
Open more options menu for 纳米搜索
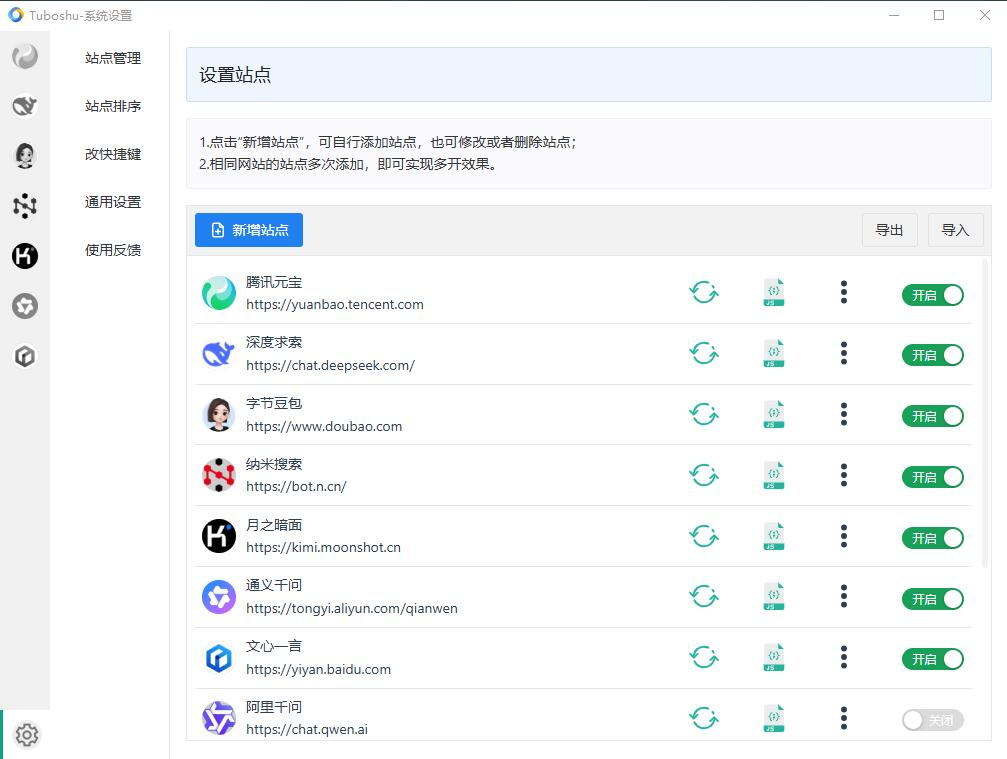[844, 476]
